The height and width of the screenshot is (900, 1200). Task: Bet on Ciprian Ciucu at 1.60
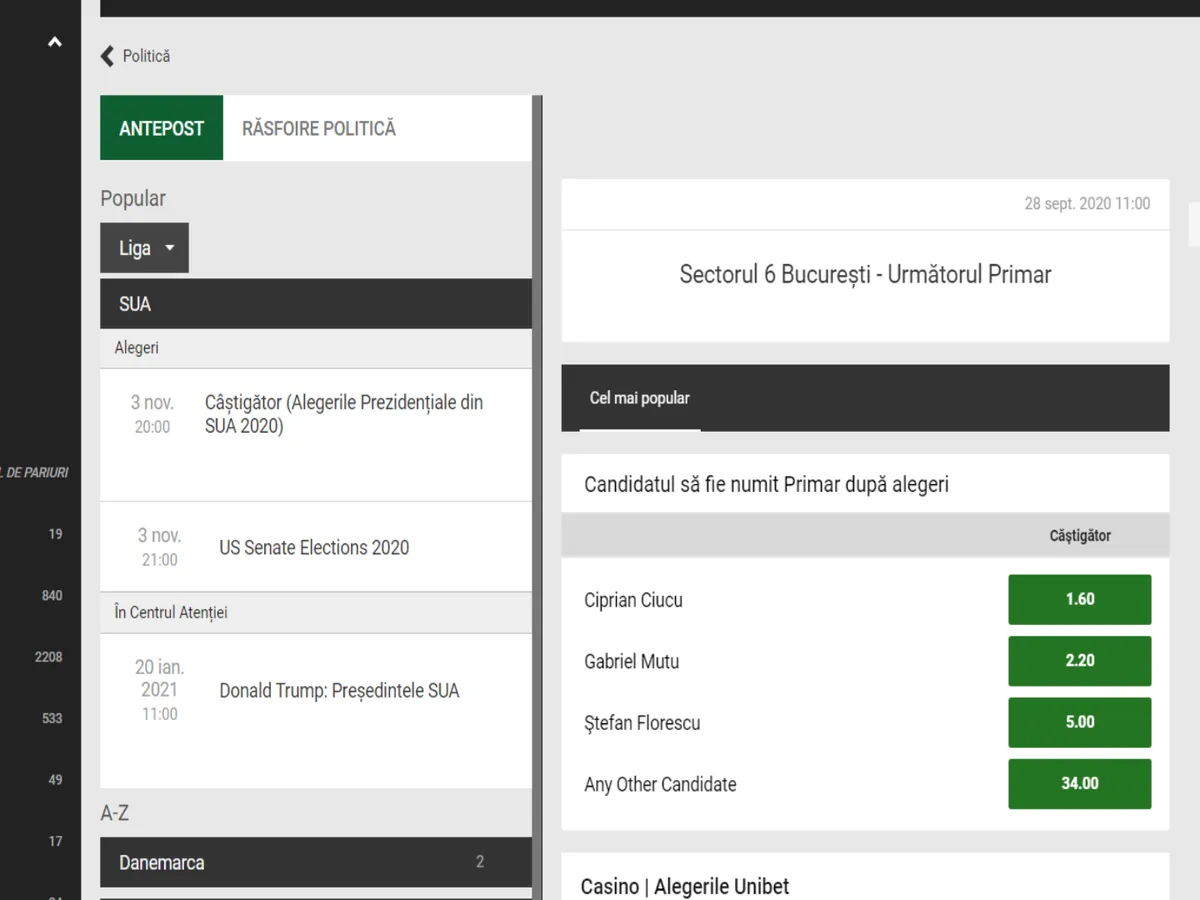(x=1079, y=600)
